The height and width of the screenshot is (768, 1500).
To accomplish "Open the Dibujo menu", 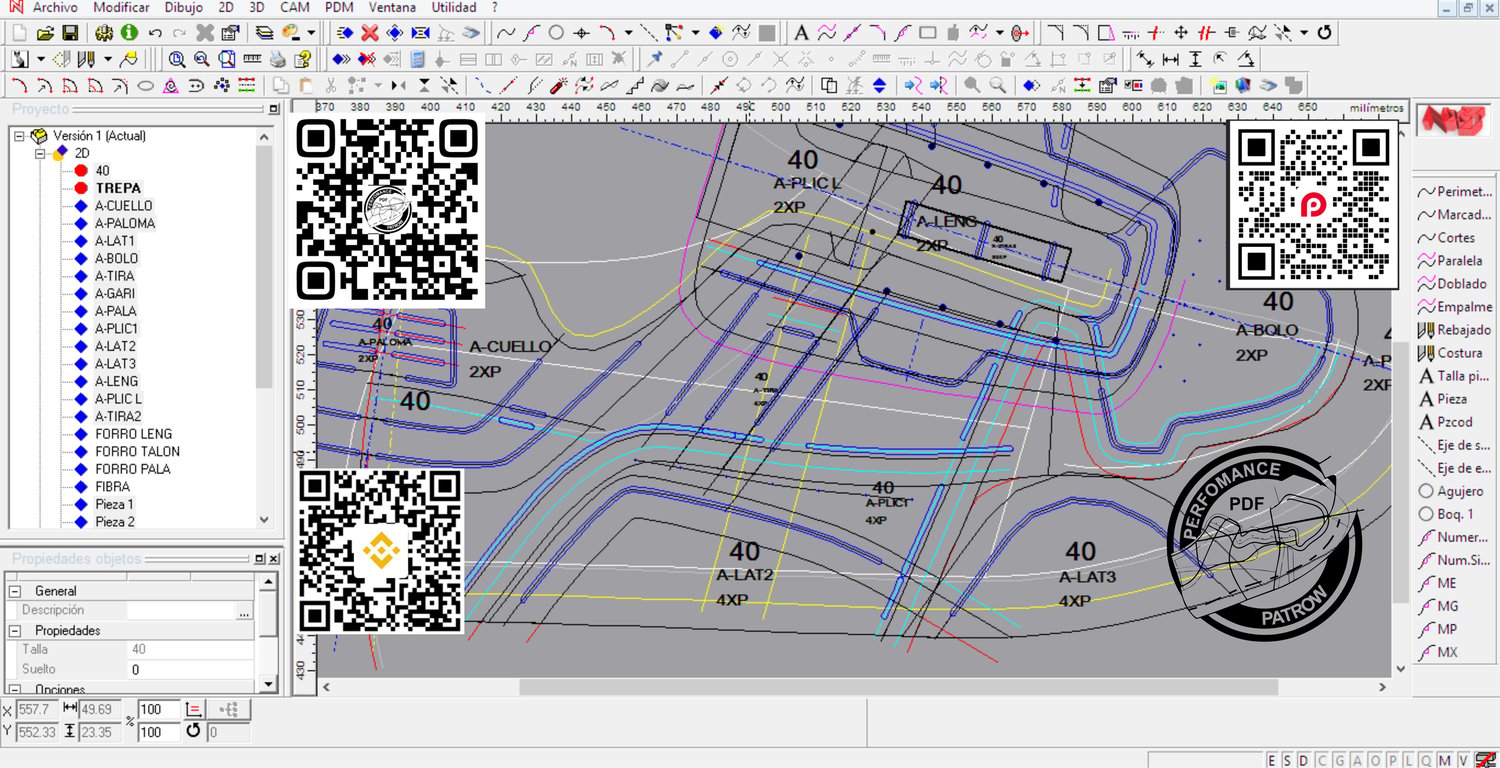I will [x=183, y=7].
